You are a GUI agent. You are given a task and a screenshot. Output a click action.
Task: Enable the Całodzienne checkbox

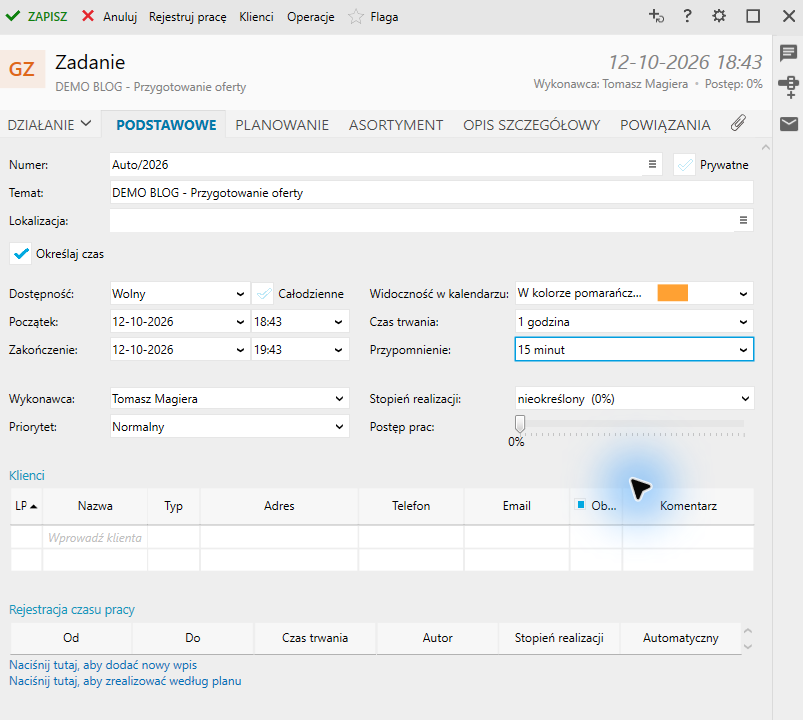(x=263, y=293)
